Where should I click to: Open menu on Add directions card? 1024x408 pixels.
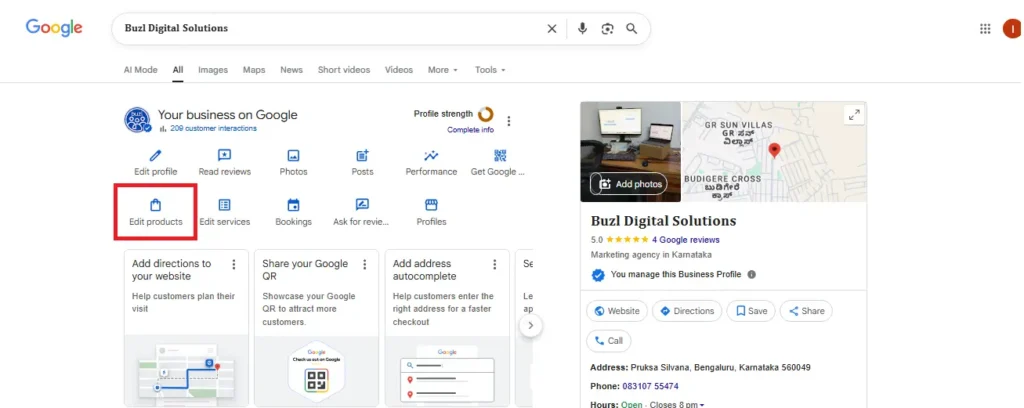coord(234,264)
